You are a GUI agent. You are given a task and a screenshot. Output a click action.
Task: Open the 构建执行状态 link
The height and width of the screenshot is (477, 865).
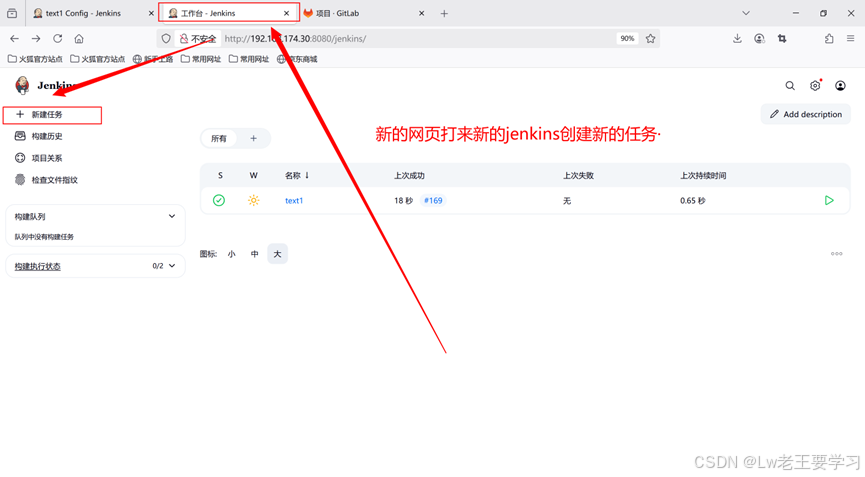38,266
